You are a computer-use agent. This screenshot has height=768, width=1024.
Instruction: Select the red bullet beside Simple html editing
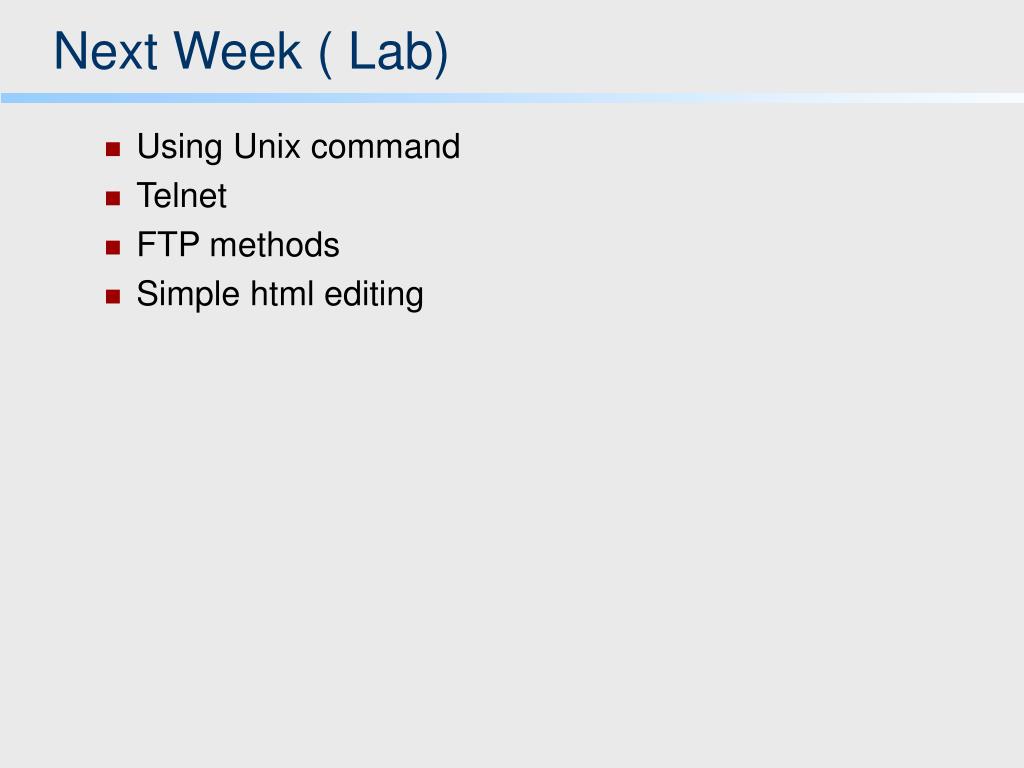(113, 296)
